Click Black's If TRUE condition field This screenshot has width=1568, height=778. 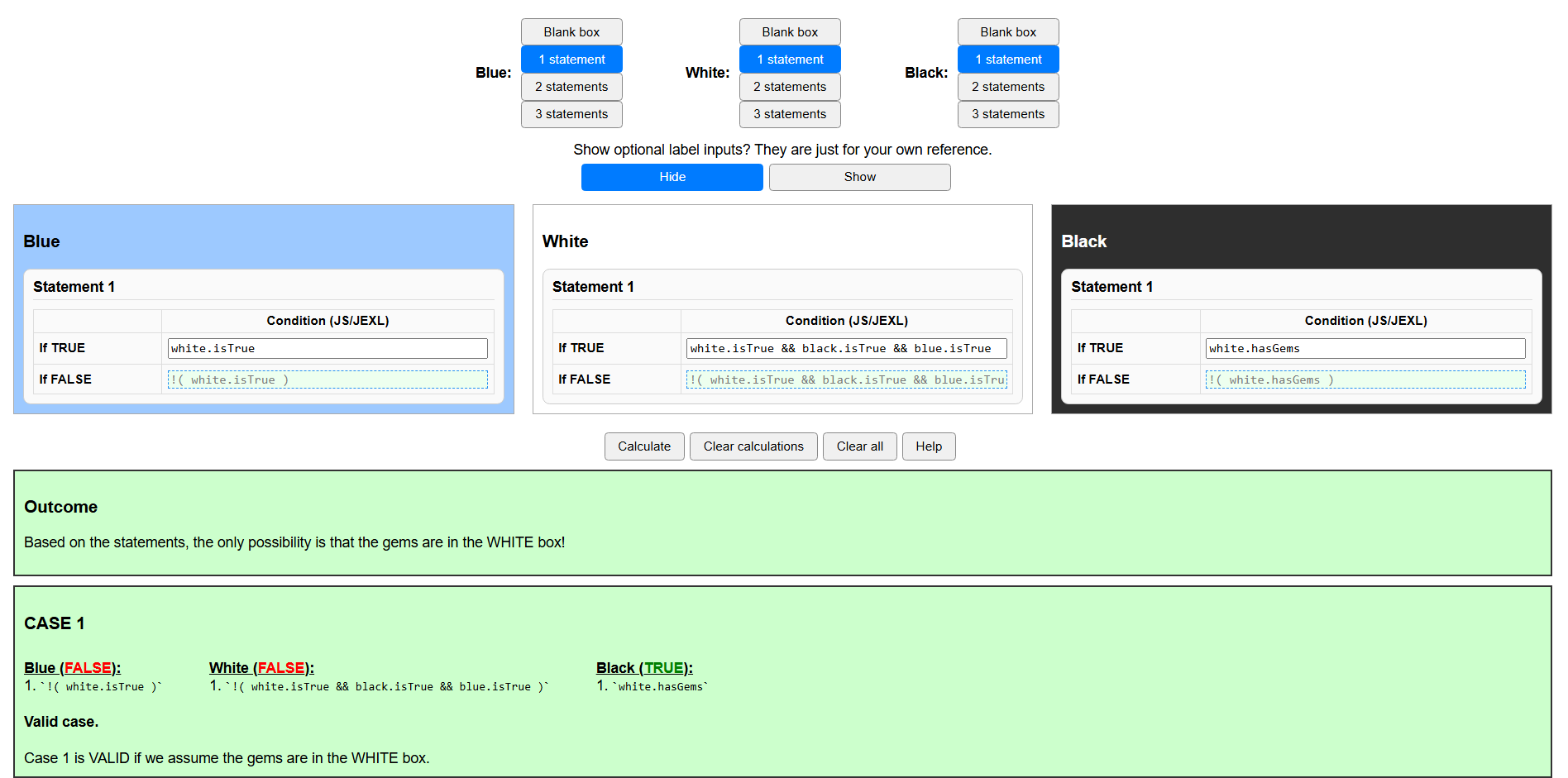[1365, 349]
